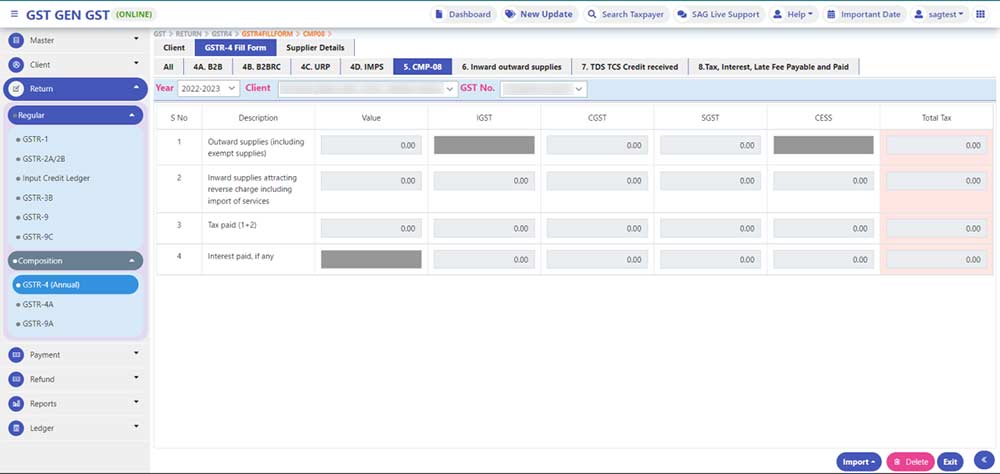Image resolution: width=1000 pixels, height=474 pixels.
Task: Open the Client selection dropdown
Action: pyautogui.click(x=366, y=89)
